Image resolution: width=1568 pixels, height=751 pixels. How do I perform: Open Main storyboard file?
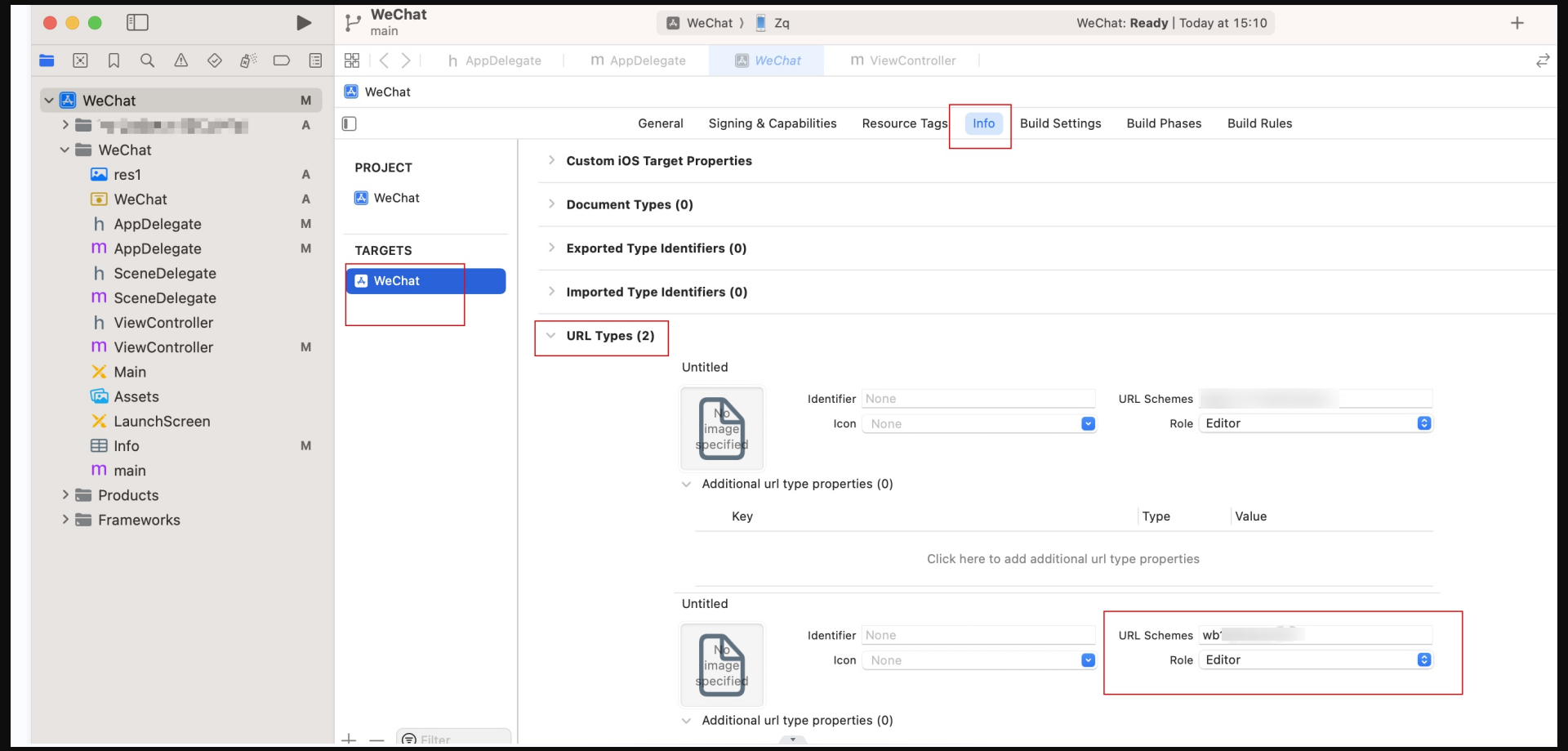(130, 372)
